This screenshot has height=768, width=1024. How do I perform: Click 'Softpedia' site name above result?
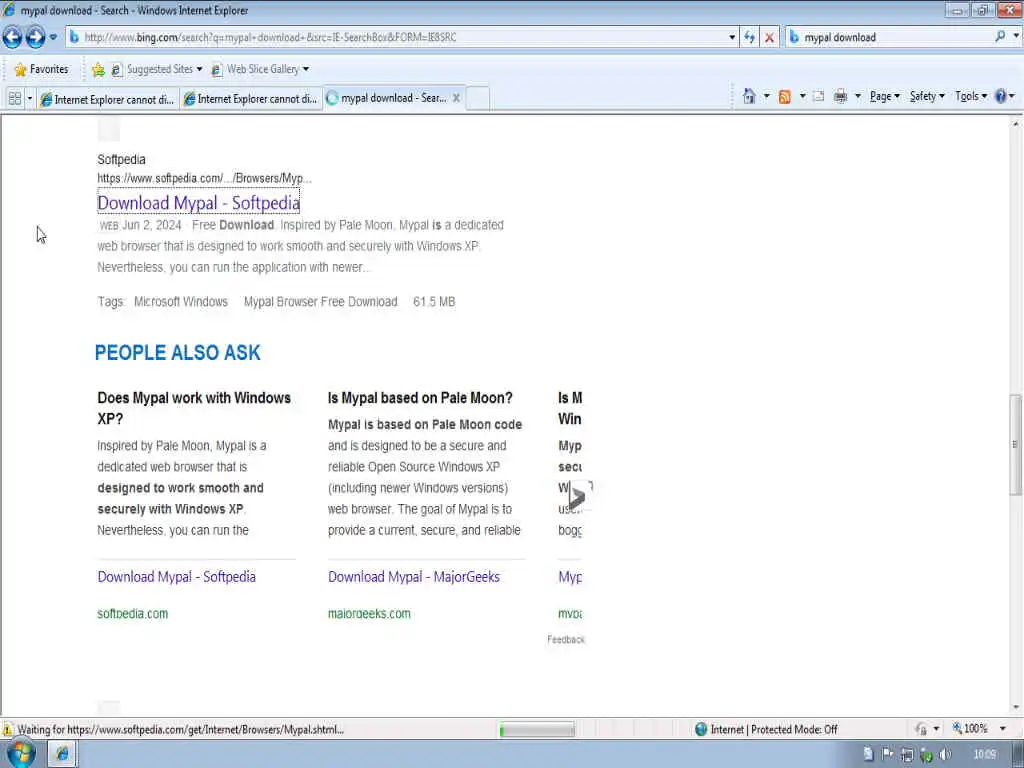pos(121,159)
